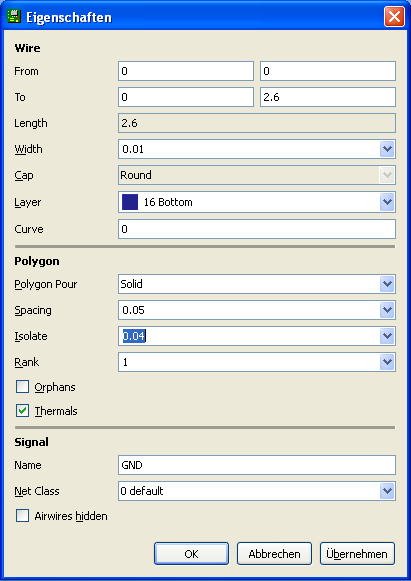The height and width of the screenshot is (581, 411).
Task: Click the blue 16 Bottom layer swatch
Action: tap(130, 202)
